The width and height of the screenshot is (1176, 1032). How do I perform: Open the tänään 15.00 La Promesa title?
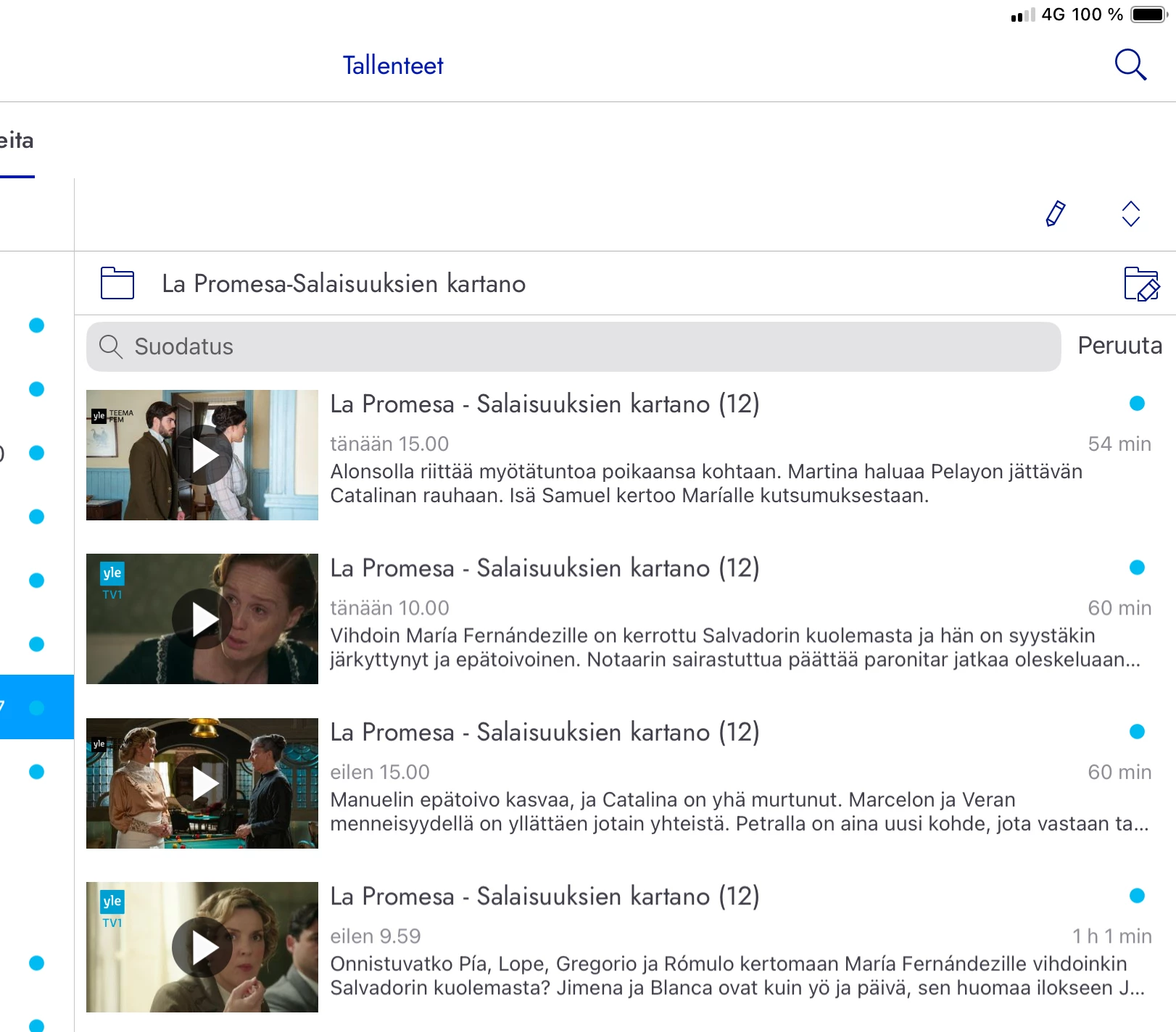[x=544, y=404]
